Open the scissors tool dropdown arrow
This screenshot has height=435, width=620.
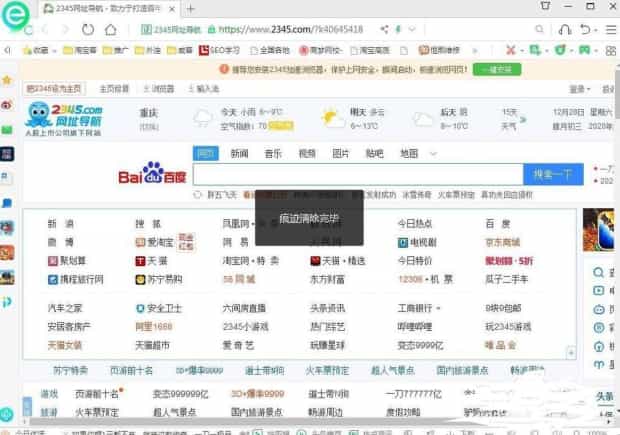pyautogui.click(x=522, y=51)
